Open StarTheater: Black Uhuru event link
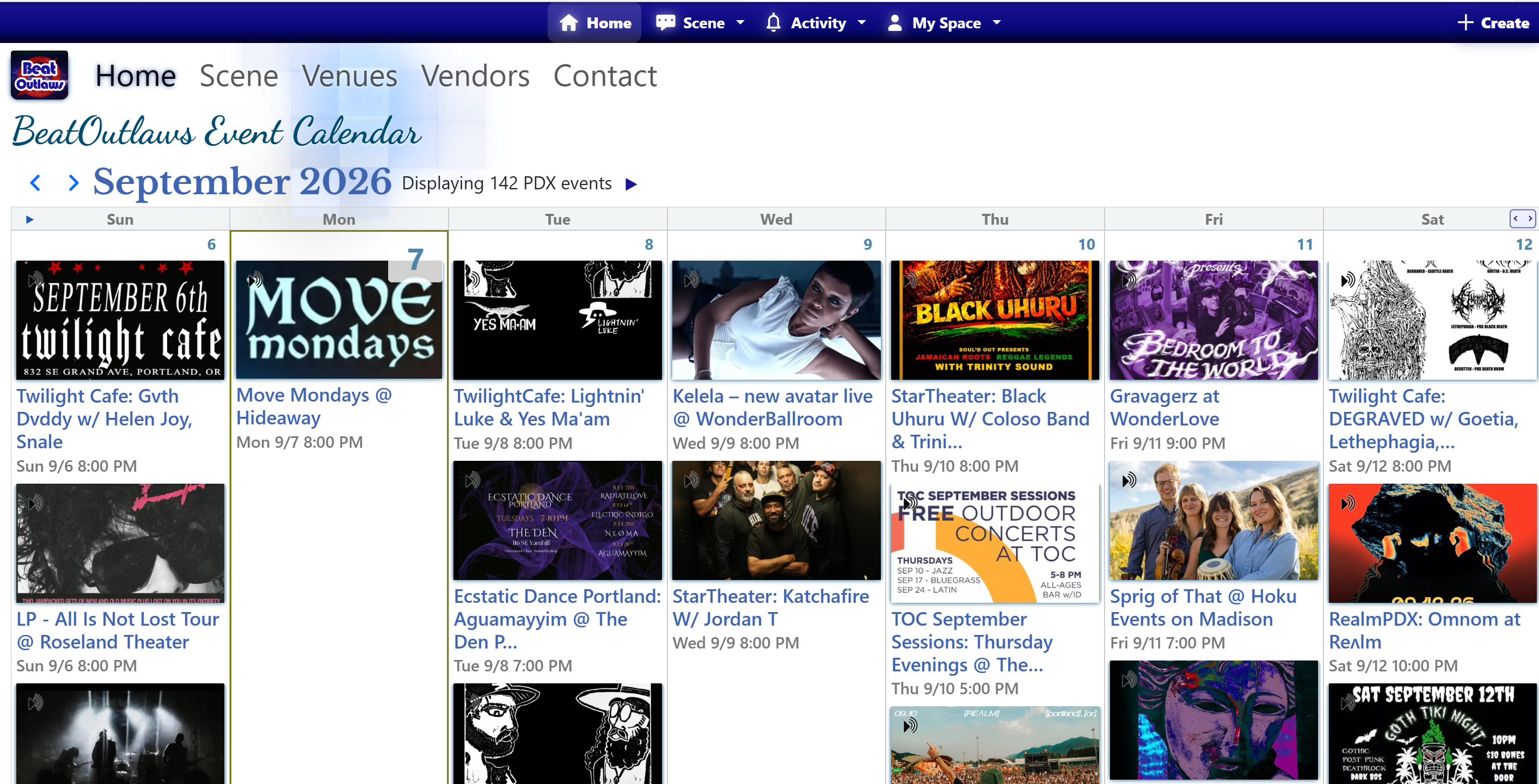This screenshot has width=1539, height=784. coord(990,418)
